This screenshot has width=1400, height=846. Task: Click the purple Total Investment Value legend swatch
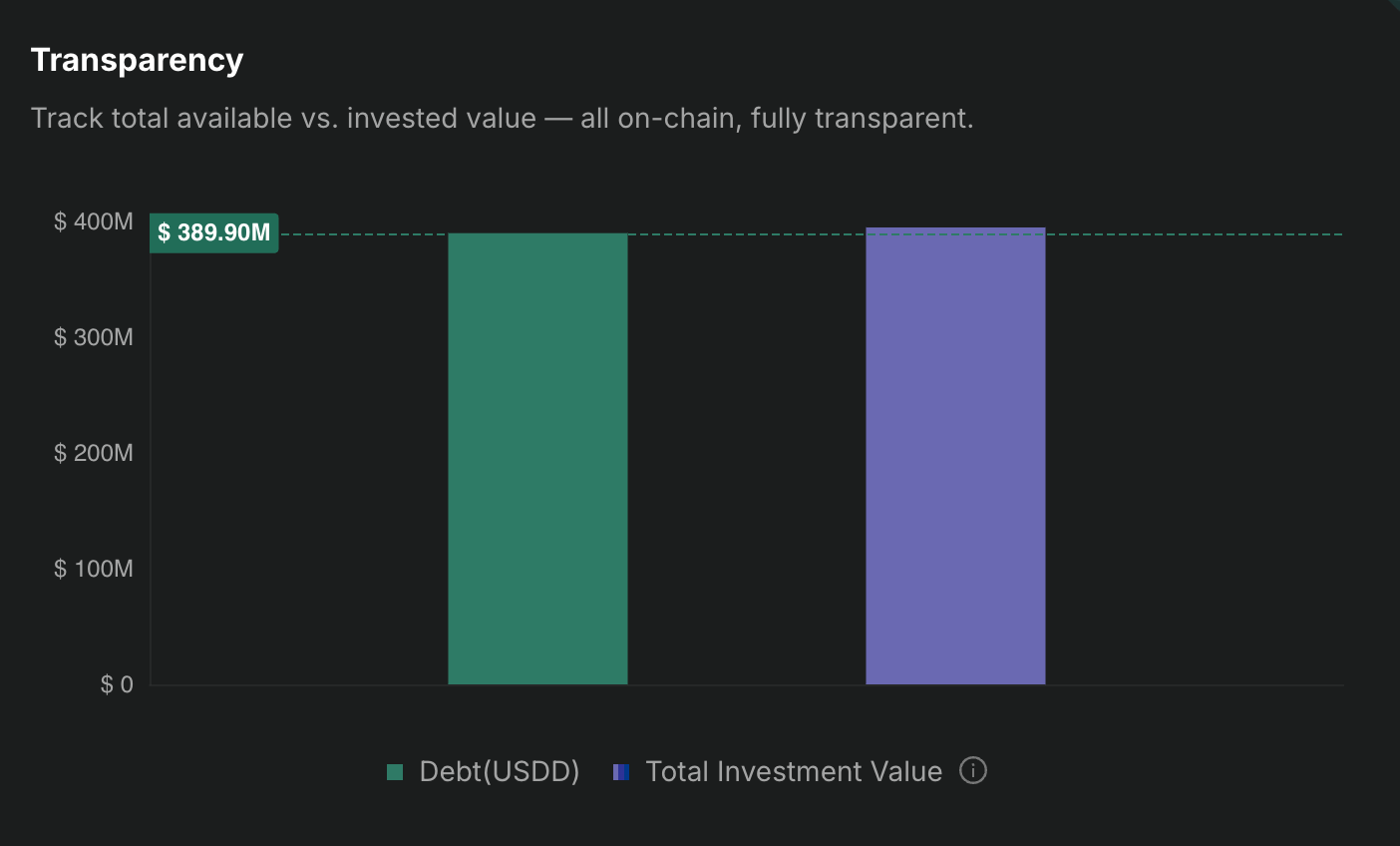[x=621, y=772]
